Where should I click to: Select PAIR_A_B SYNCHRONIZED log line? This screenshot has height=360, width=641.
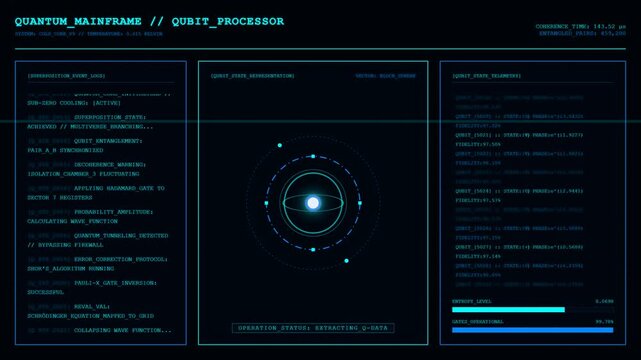(x=65, y=150)
